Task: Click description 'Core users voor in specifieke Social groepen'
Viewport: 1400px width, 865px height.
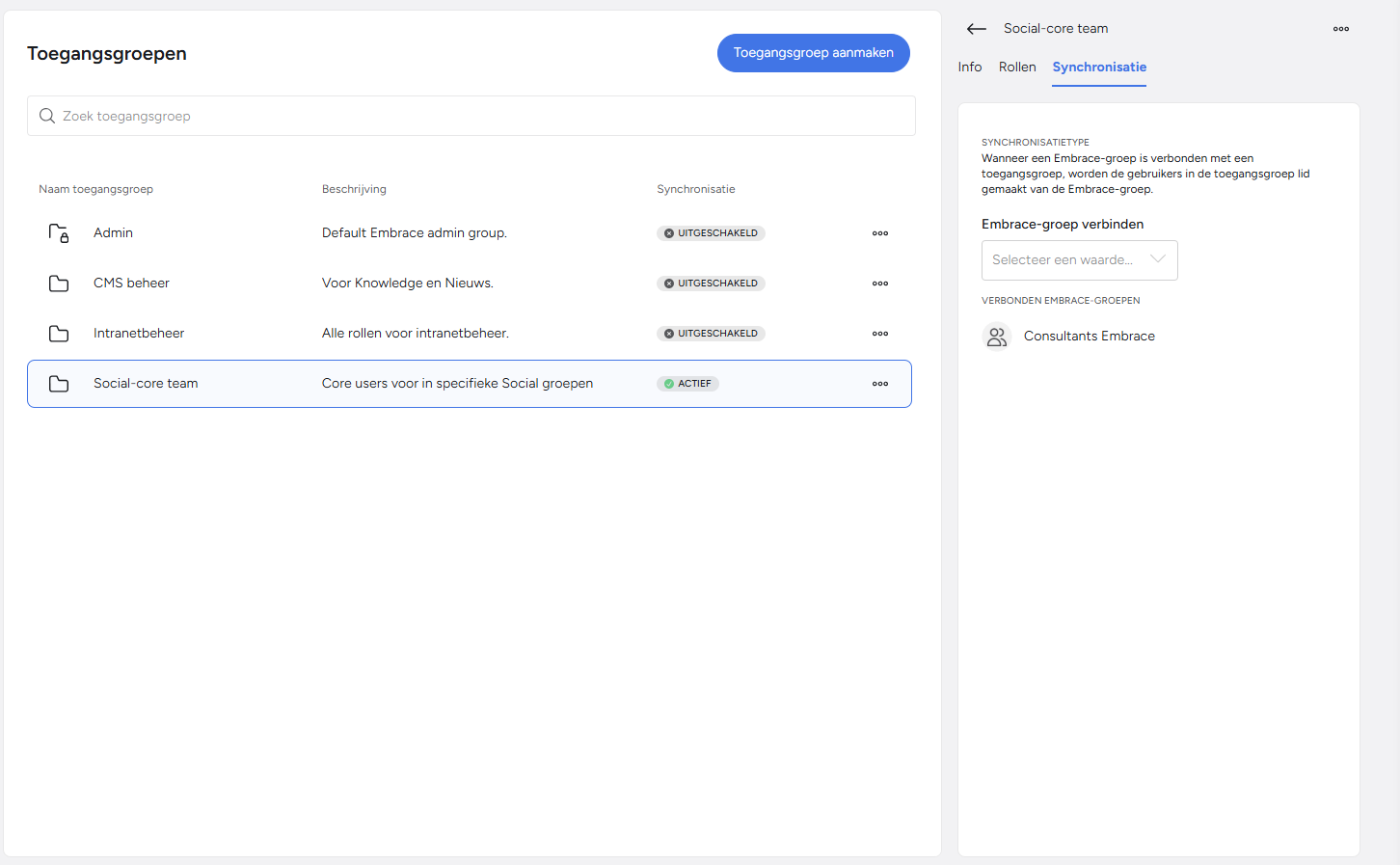Action: 457,384
